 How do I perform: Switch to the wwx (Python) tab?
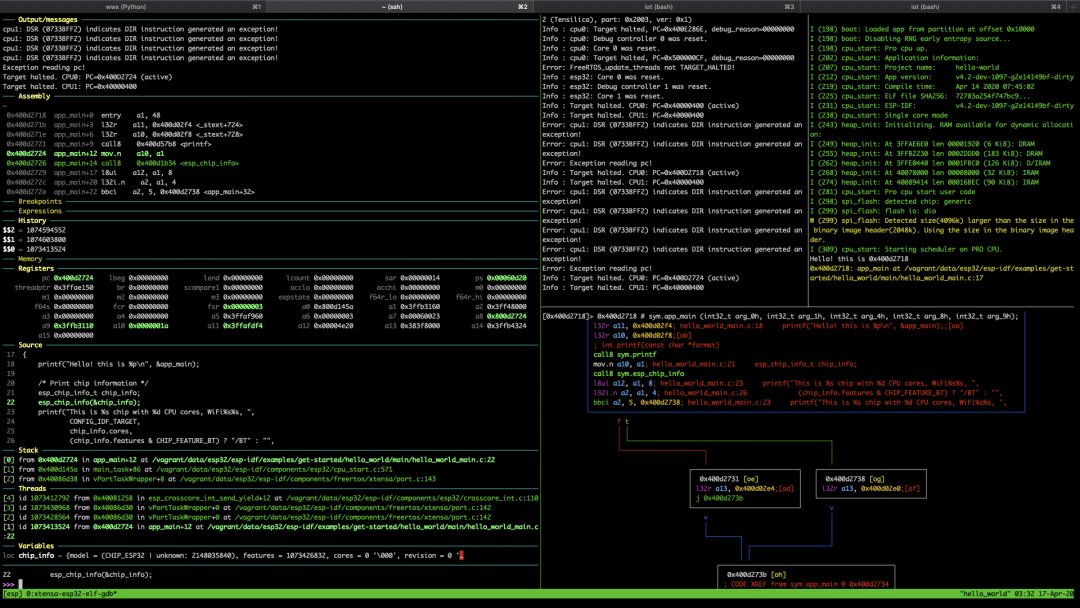click(126, 7)
